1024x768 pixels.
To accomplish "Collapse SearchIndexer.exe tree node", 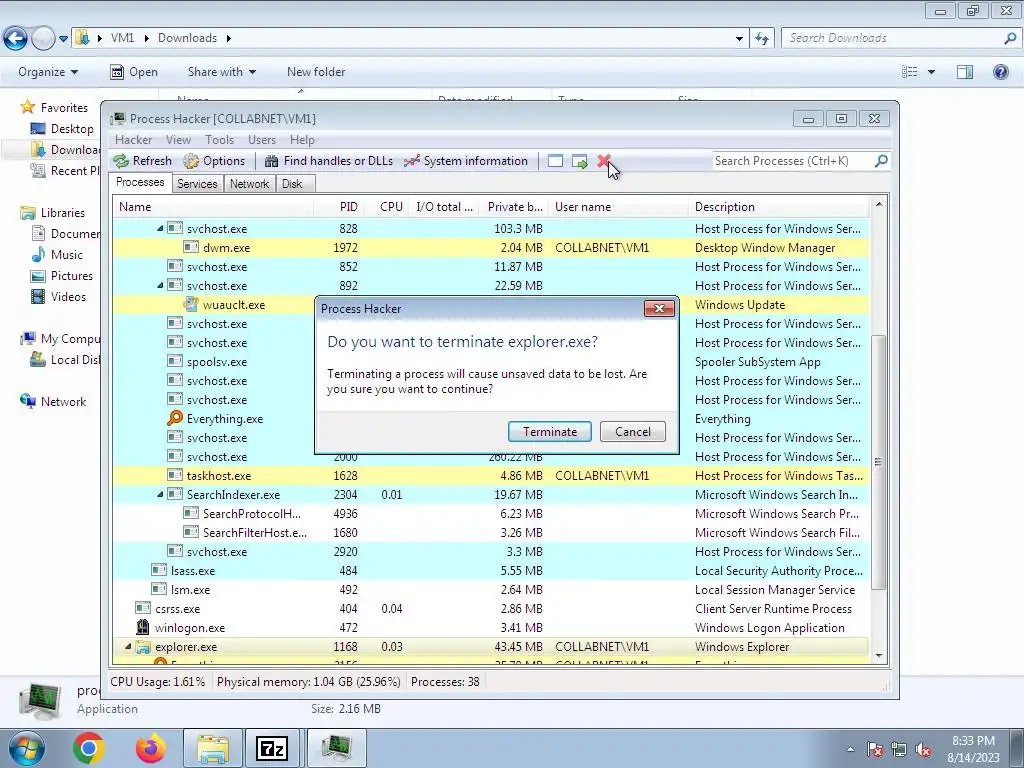I will (160, 494).
